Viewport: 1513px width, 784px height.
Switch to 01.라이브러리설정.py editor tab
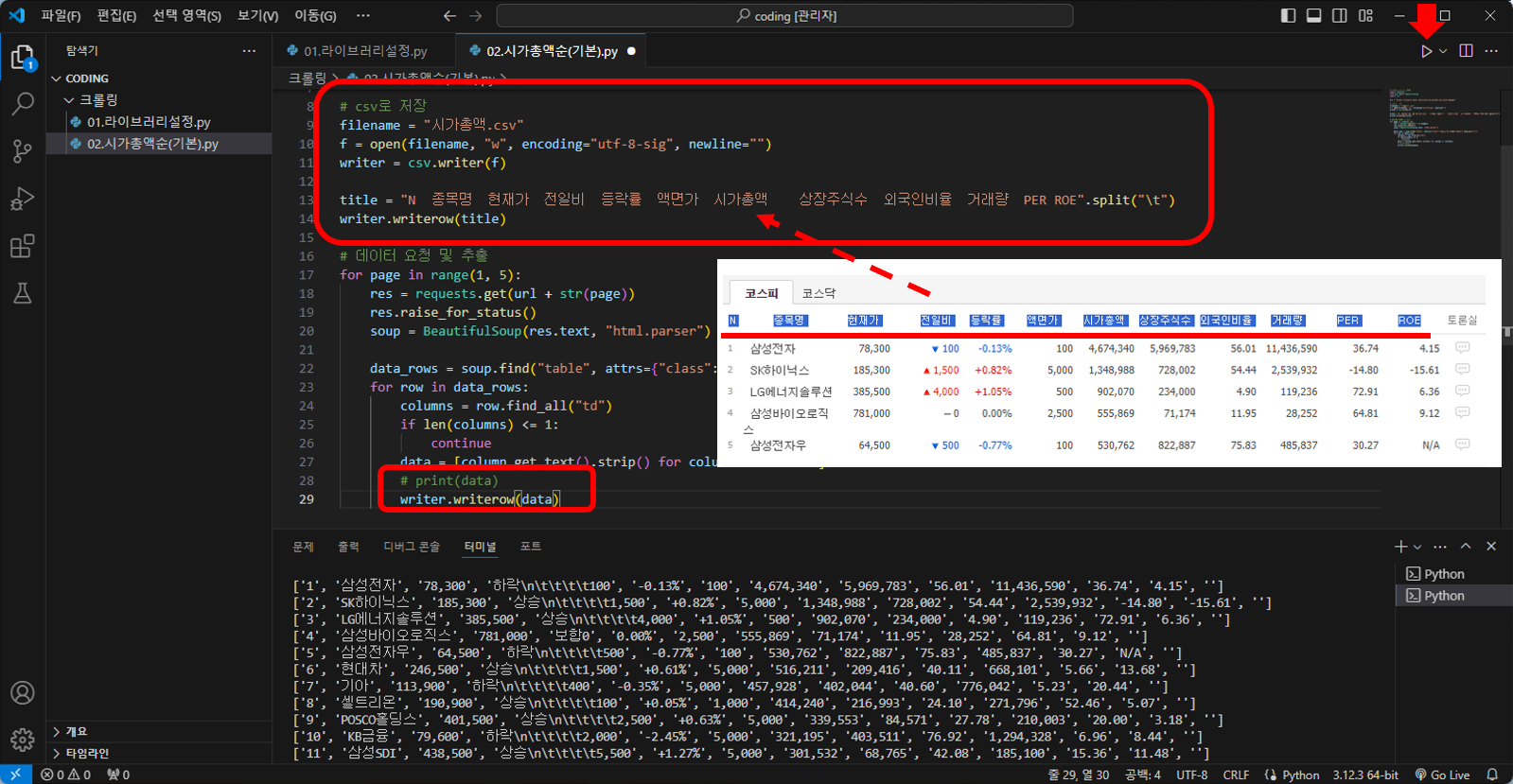(x=364, y=51)
